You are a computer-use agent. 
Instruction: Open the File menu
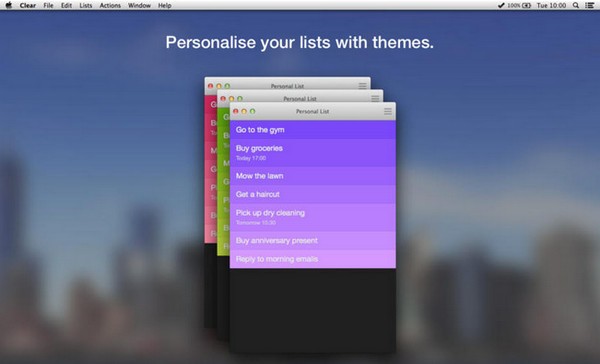tap(48, 5)
